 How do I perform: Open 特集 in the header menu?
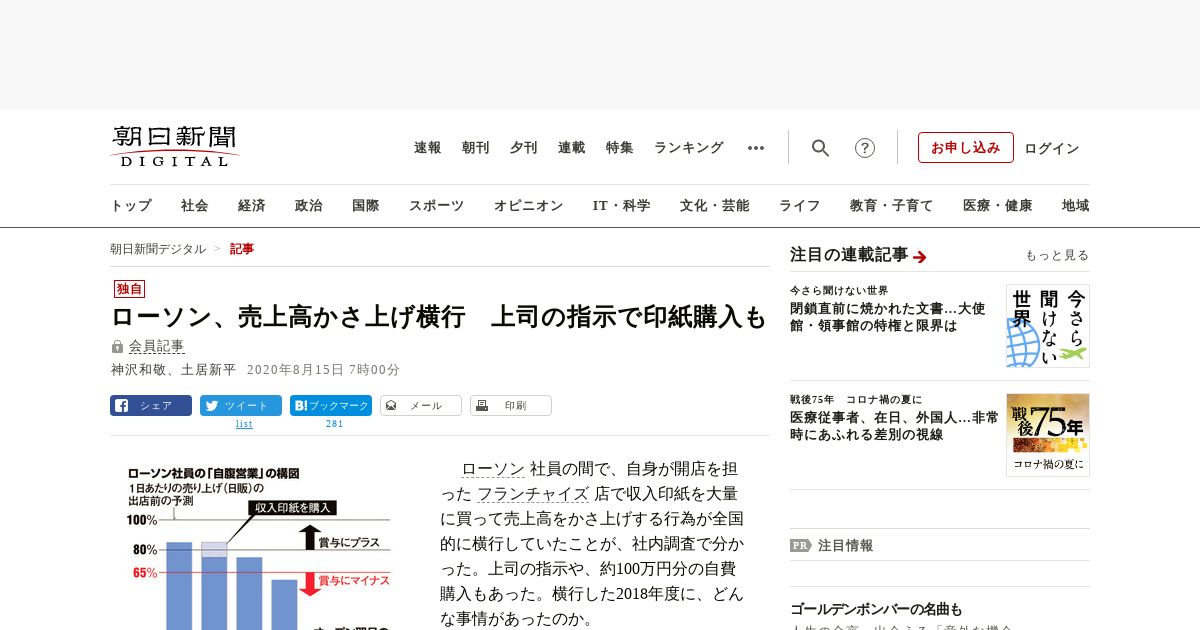click(620, 148)
